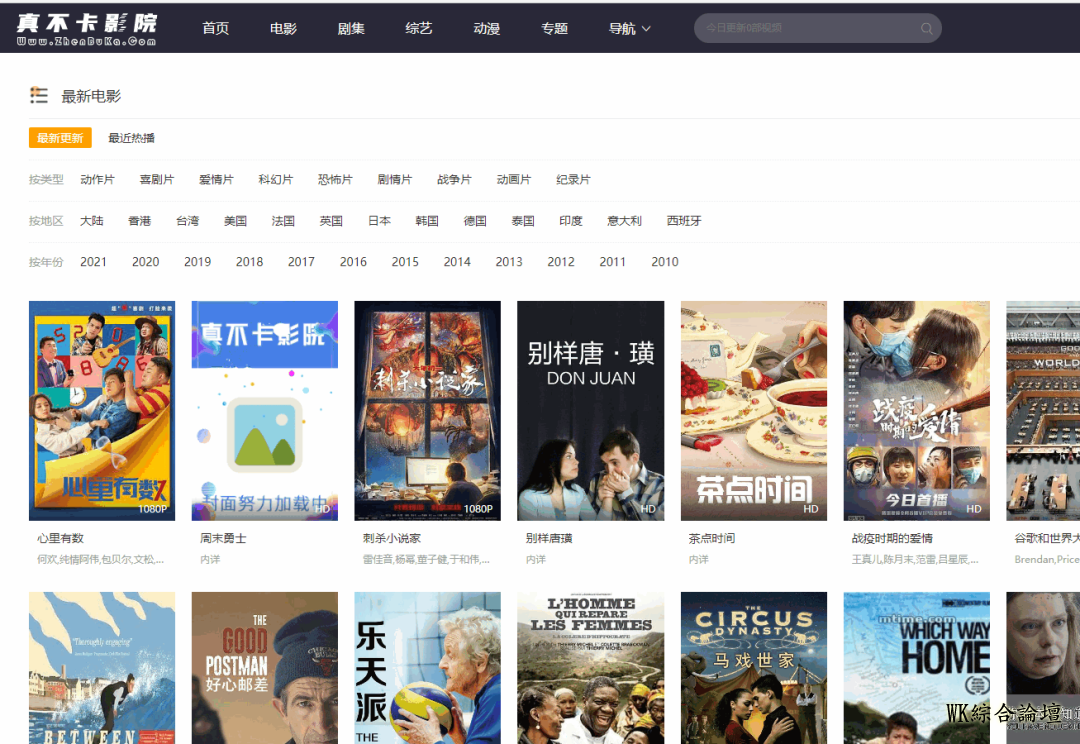Open the 乐天派 movie poster
The image size is (1080, 744).
point(428,668)
